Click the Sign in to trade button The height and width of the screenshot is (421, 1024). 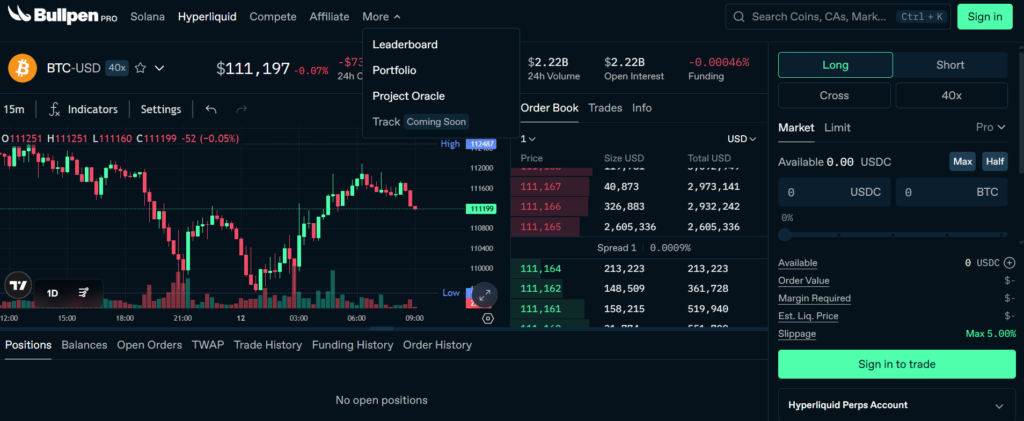pyautogui.click(x=896, y=364)
